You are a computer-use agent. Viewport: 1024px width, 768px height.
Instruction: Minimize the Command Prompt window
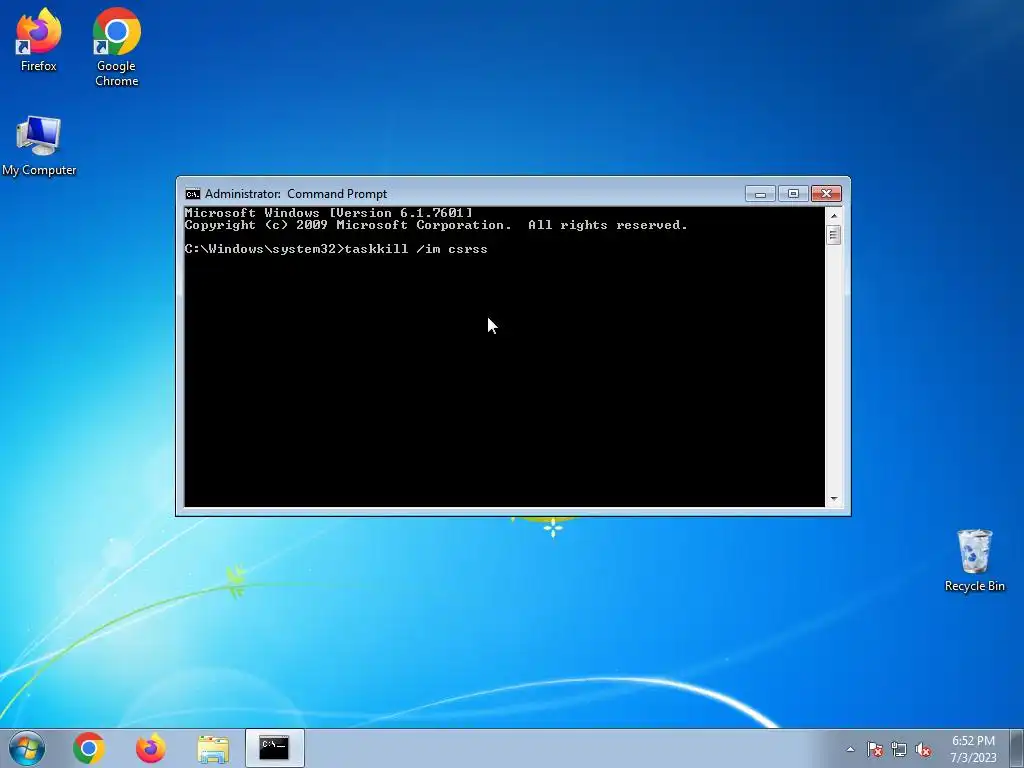click(760, 194)
